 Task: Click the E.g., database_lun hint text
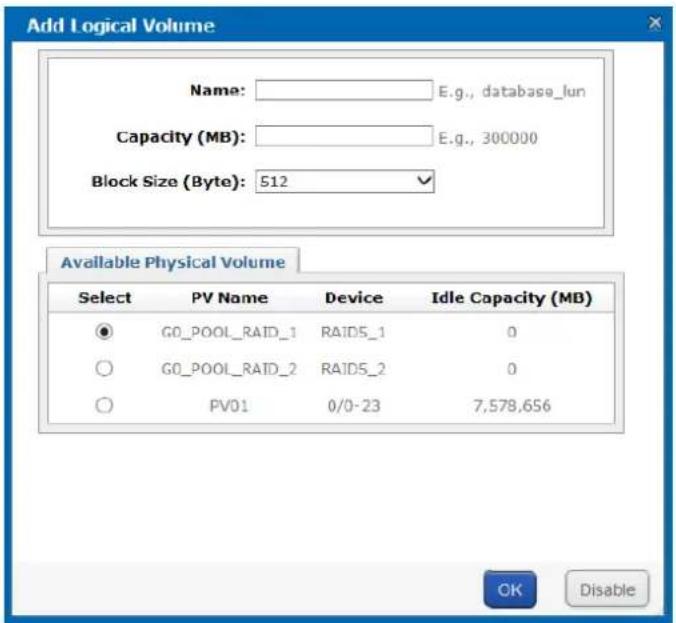512,91
